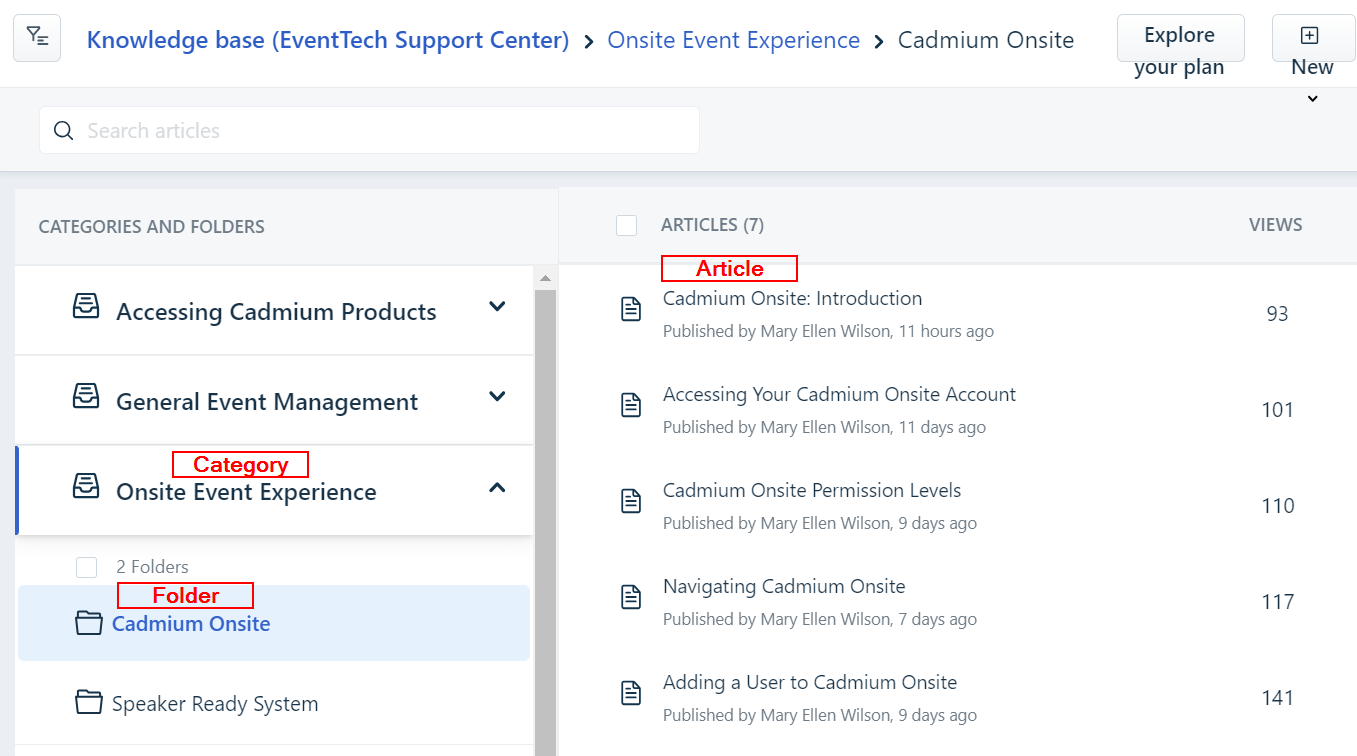Click document icon for Cadmium Onsite Permission Levels

(x=631, y=501)
